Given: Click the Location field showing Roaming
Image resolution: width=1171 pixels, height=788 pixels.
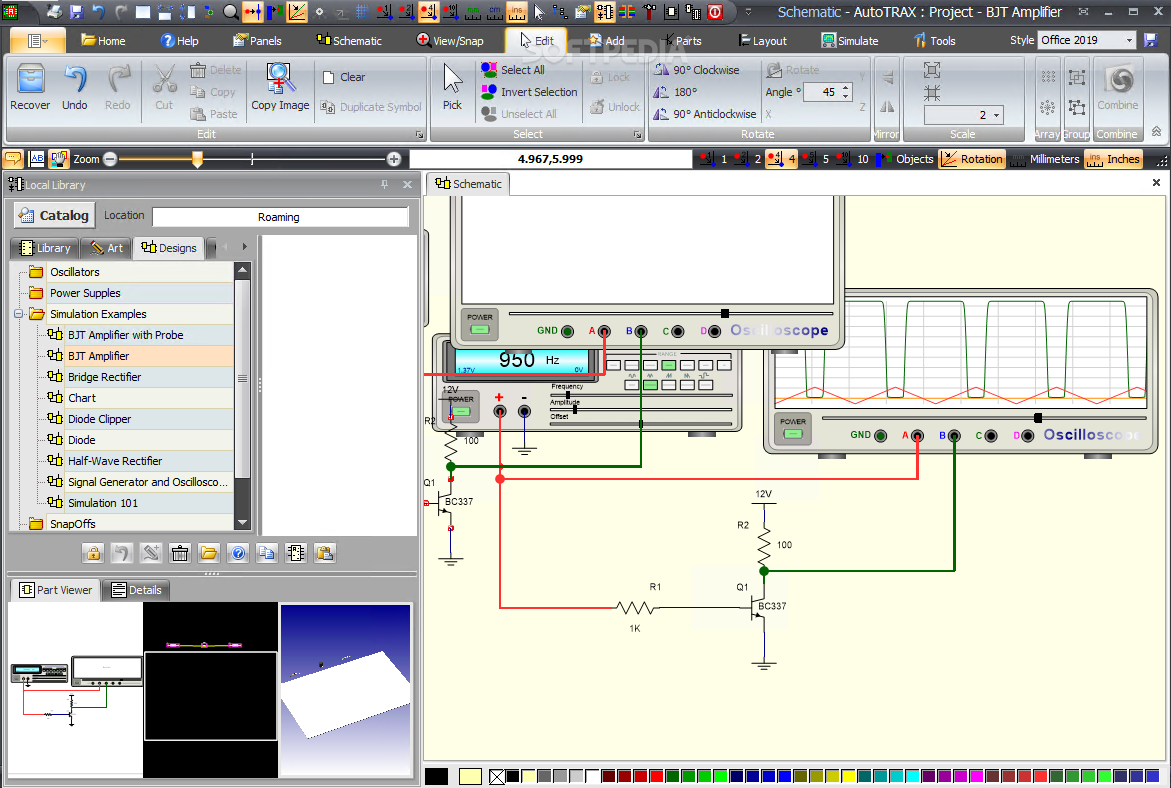Looking at the screenshot, I should point(279,217).
